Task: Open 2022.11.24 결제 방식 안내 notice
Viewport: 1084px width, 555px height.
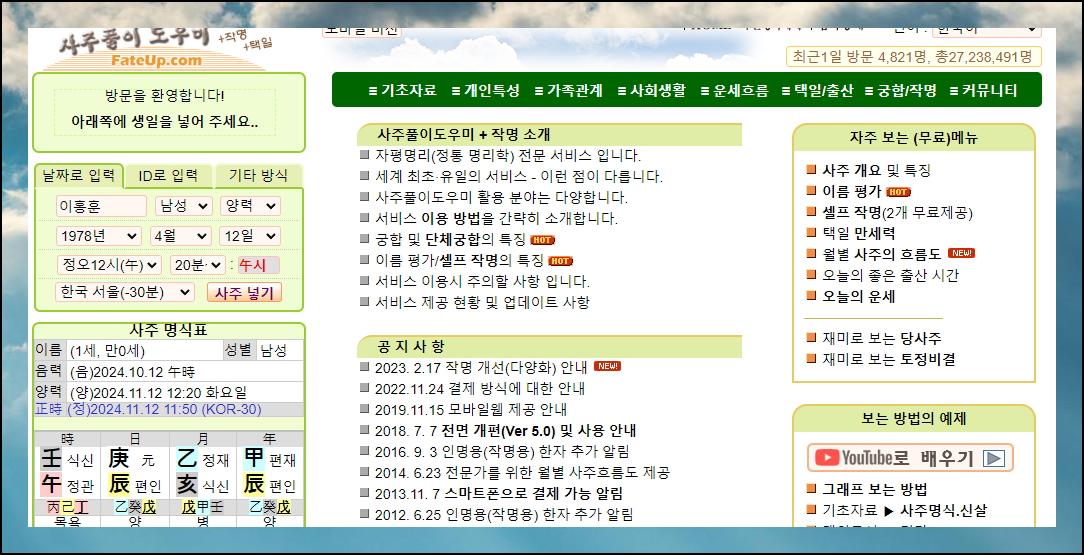Action: click(480, 388)
